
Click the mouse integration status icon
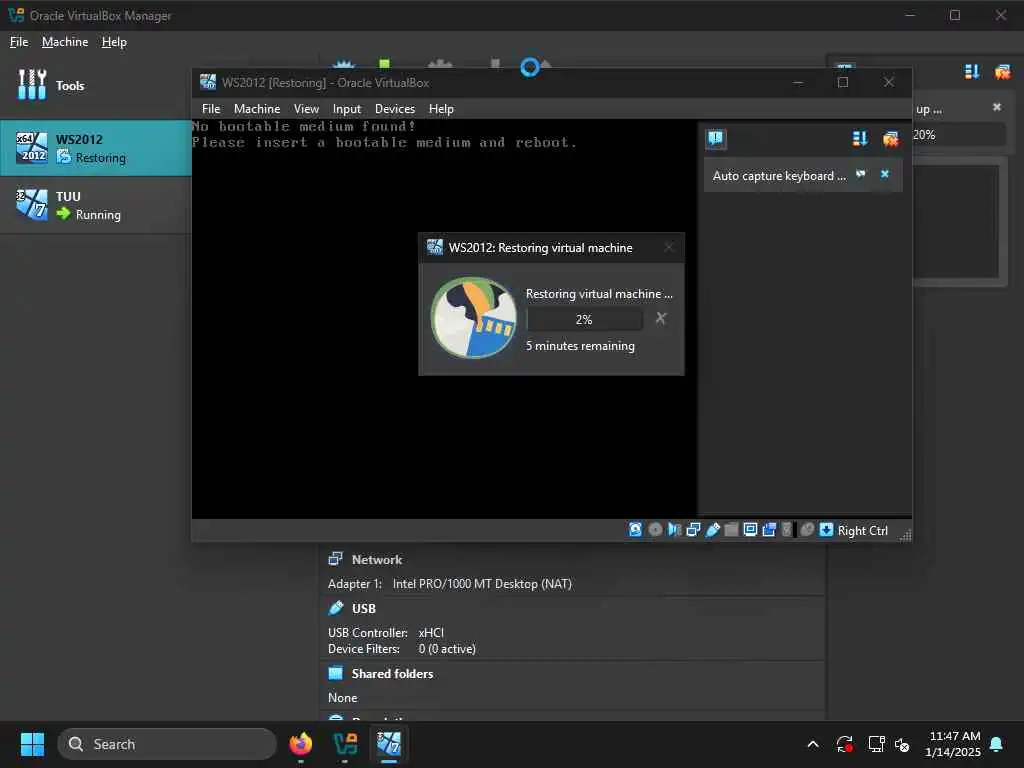pos(807,530)
